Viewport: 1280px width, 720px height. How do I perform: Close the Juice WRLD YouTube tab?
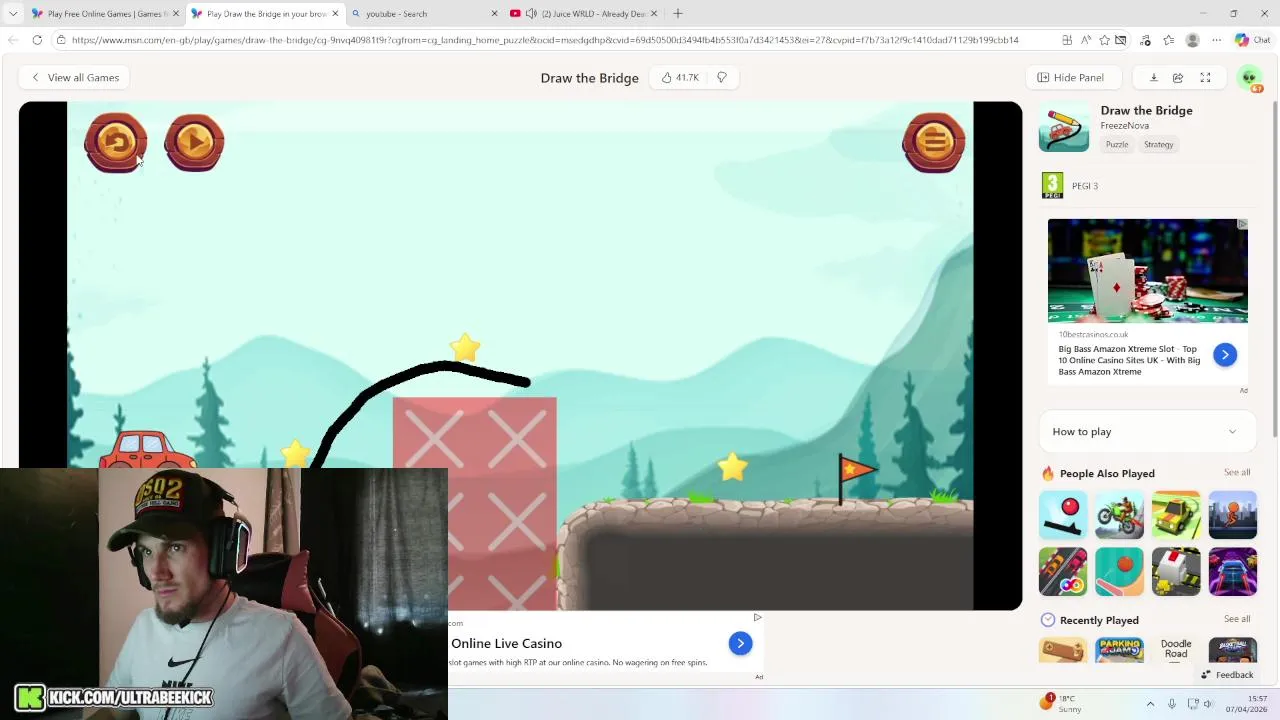pos(654,14)
